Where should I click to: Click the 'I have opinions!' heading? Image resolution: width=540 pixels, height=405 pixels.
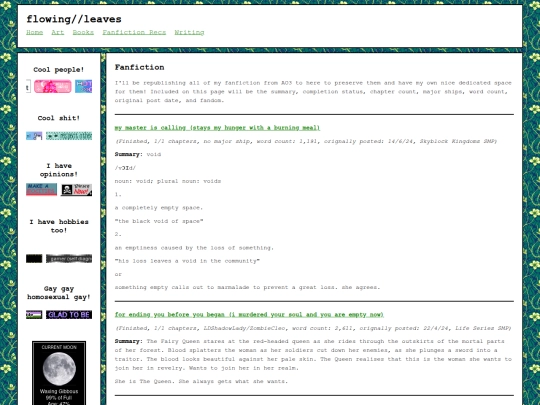tap(59, 170)
